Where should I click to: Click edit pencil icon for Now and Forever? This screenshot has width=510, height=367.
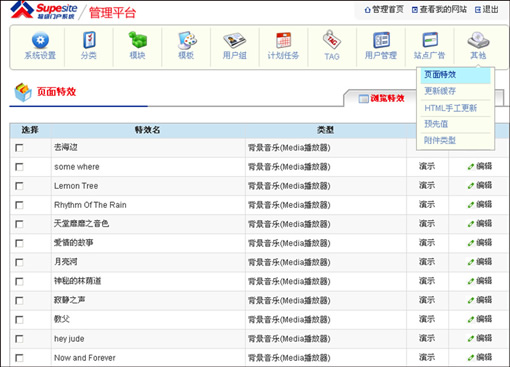click(x=471, y=358)
